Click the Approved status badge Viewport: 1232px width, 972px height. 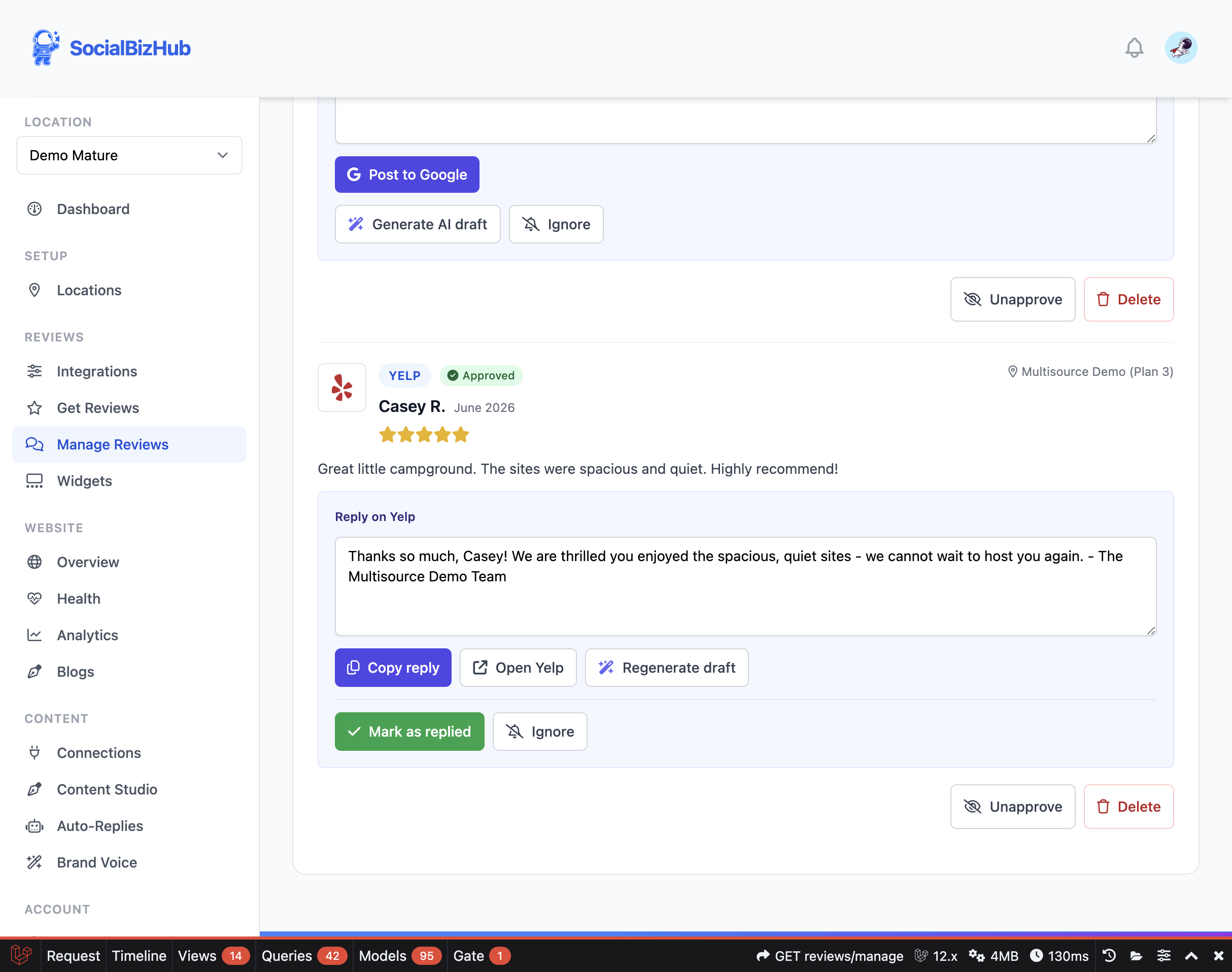point(481,375)
